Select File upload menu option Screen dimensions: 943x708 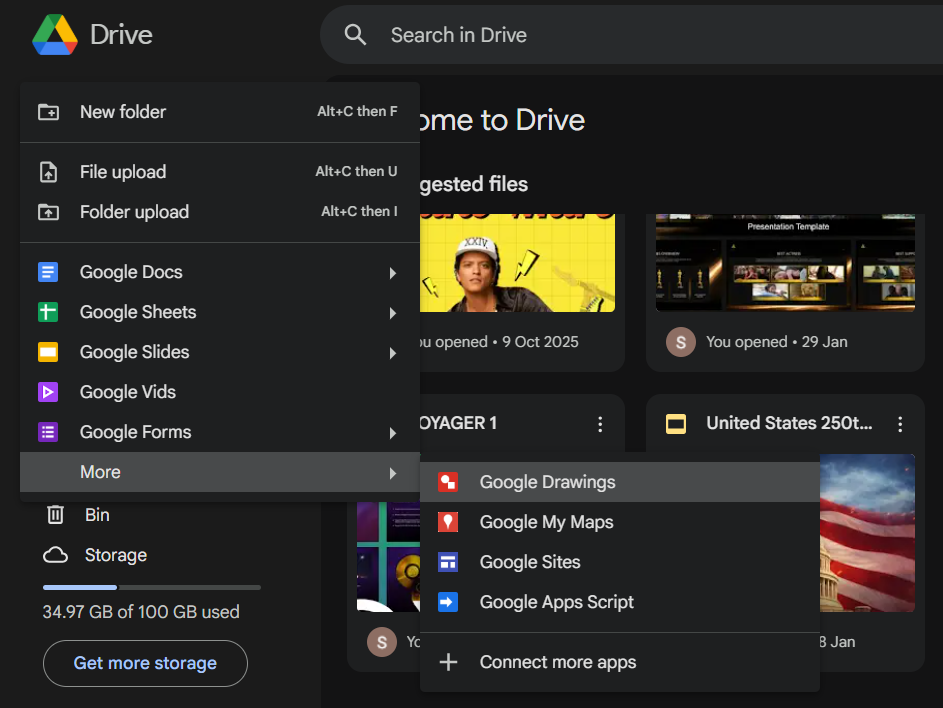[x=122, y=172]
